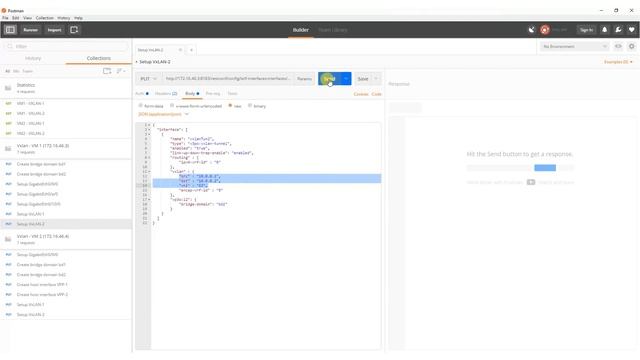Click the environment quick-look eye icon

click(618, 47)
